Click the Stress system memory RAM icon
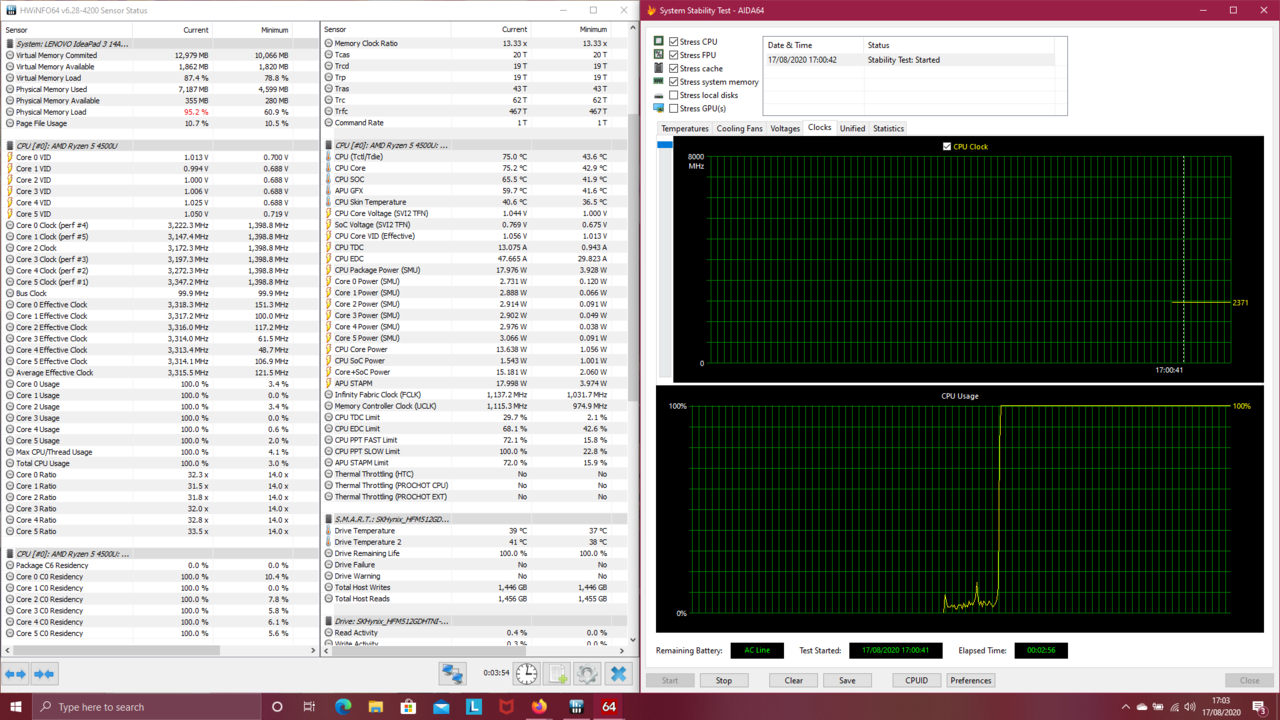This screenshot has width=1280, height=720. click(x=658, y=81)
